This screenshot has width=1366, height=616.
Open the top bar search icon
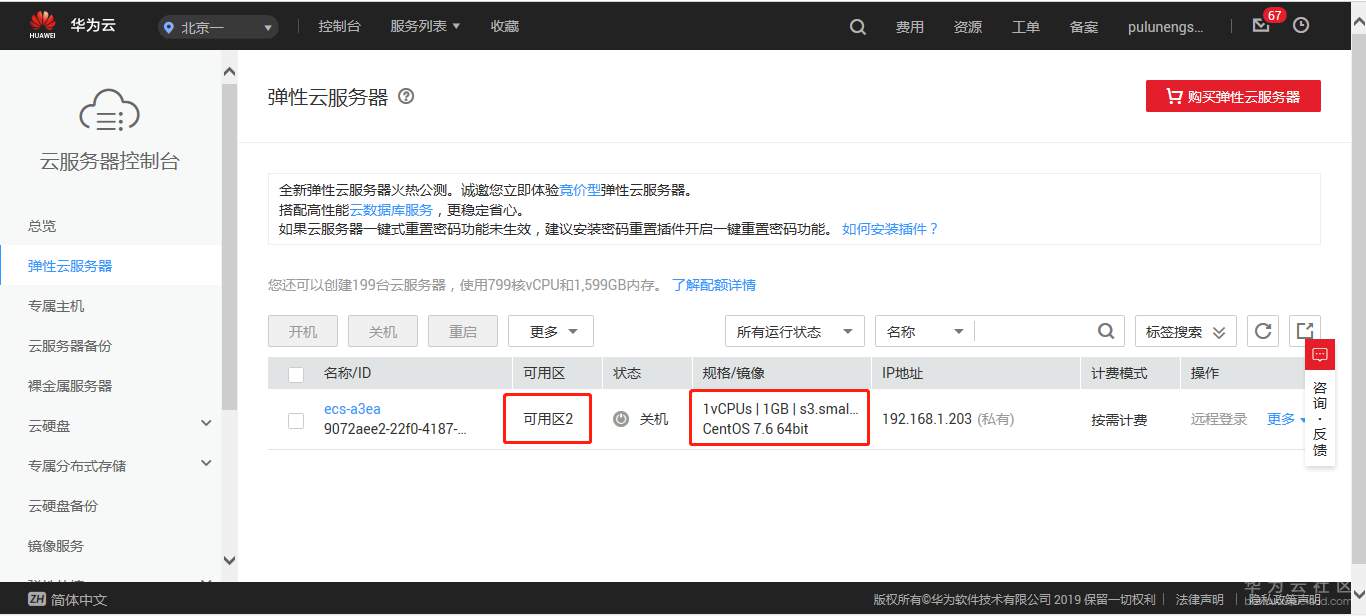click(x=858, y=27)
